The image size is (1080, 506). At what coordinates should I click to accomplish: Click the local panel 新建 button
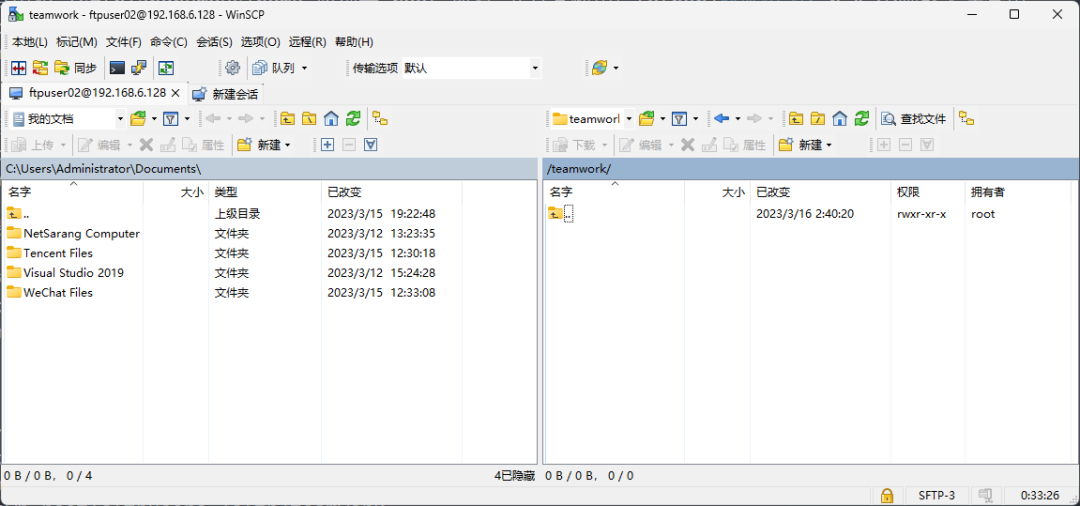[264, 145]
